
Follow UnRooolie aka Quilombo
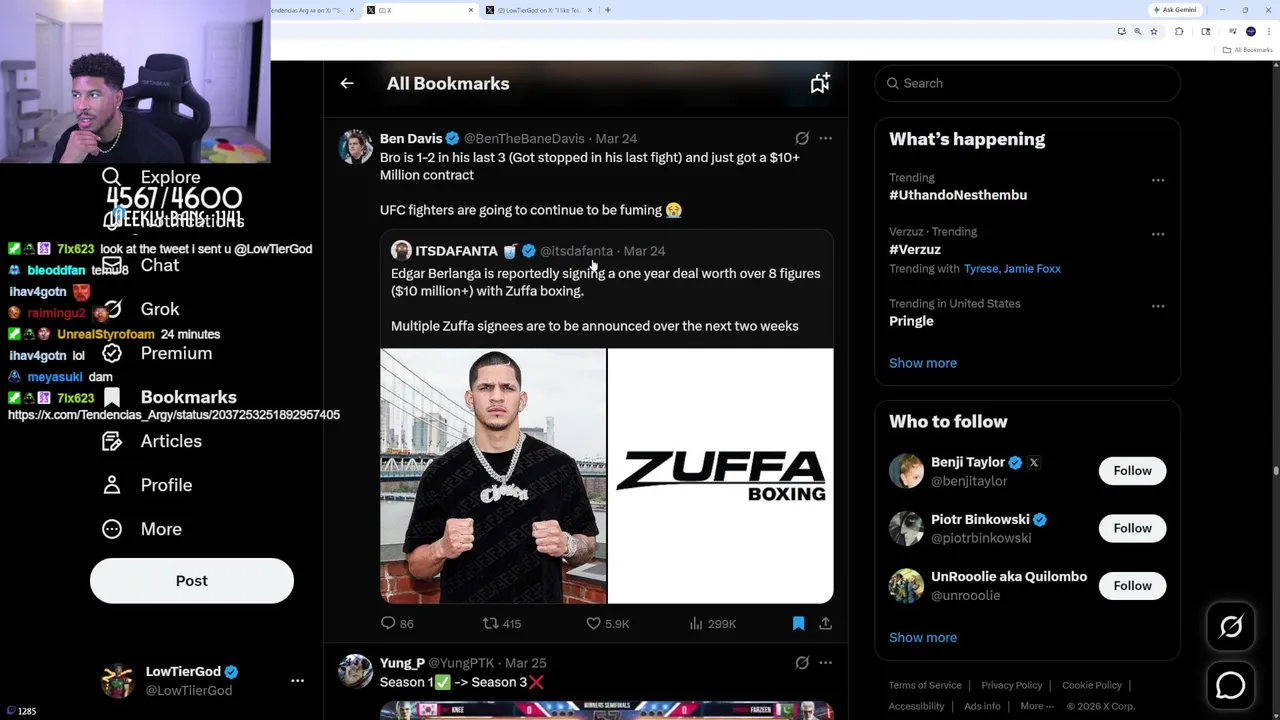pos(1132,586)
